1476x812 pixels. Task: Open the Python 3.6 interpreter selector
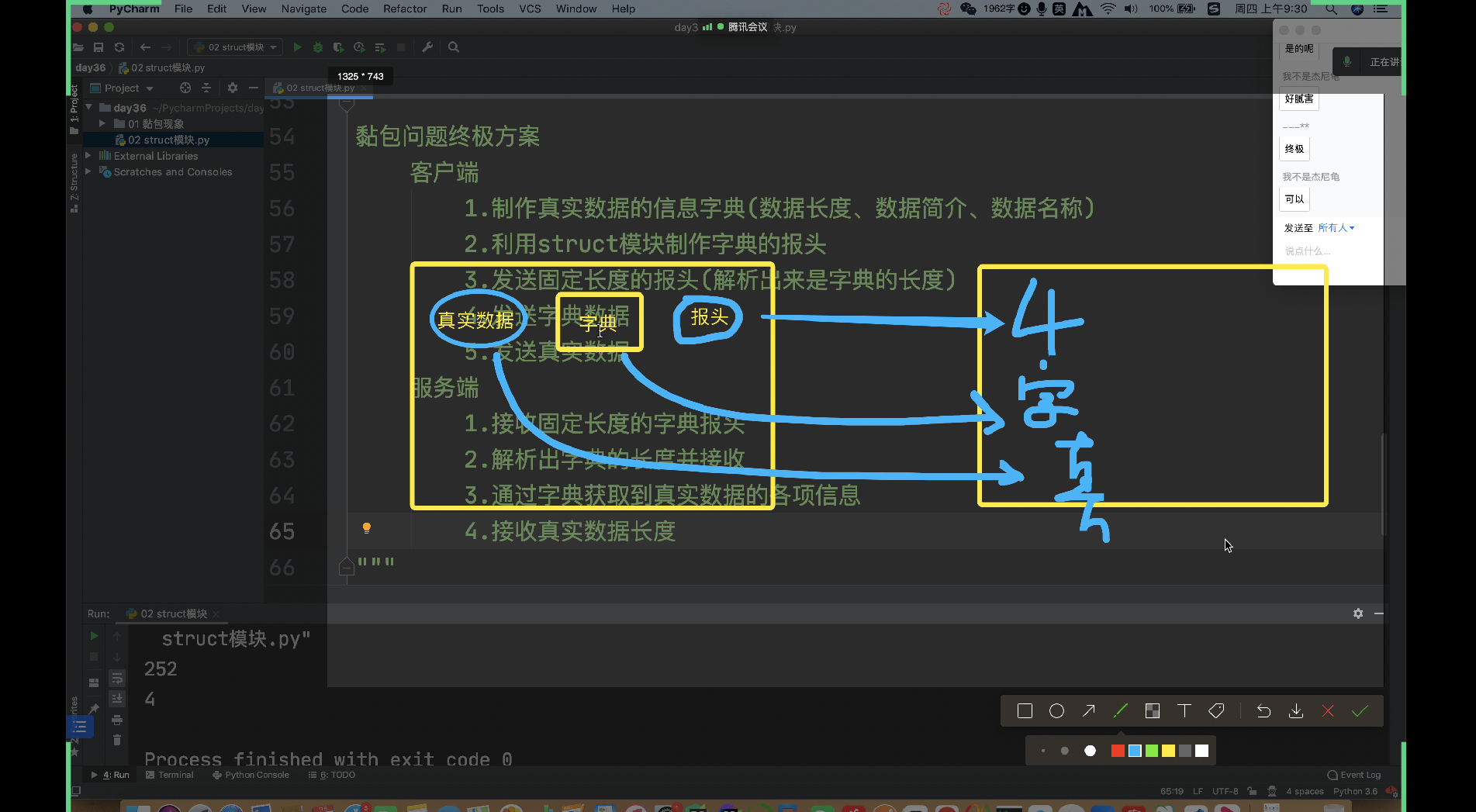pyautogui.click(x=1355, y=791)
